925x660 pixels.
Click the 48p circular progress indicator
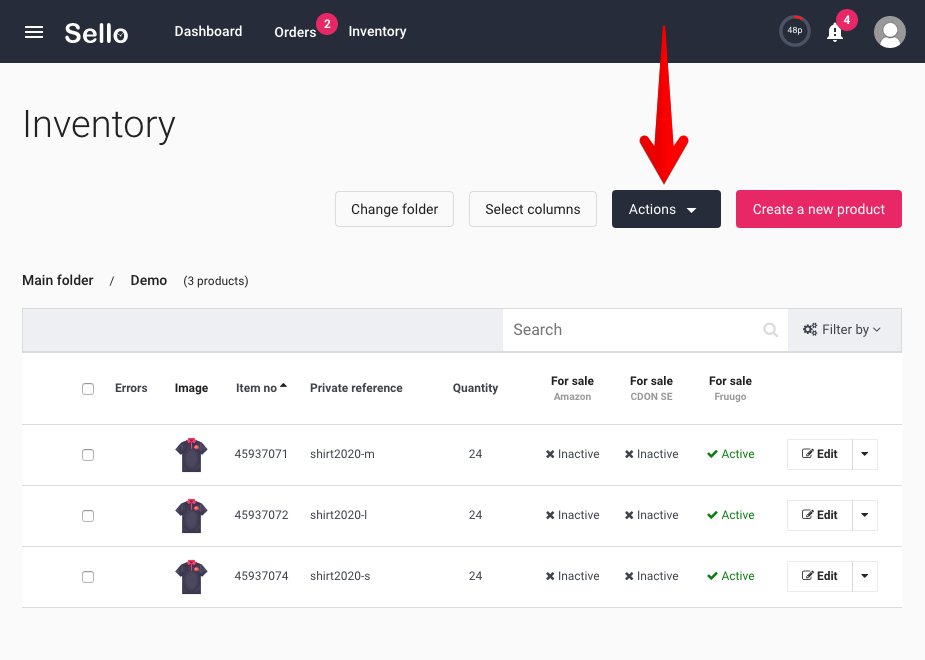(x=795, y=31)
